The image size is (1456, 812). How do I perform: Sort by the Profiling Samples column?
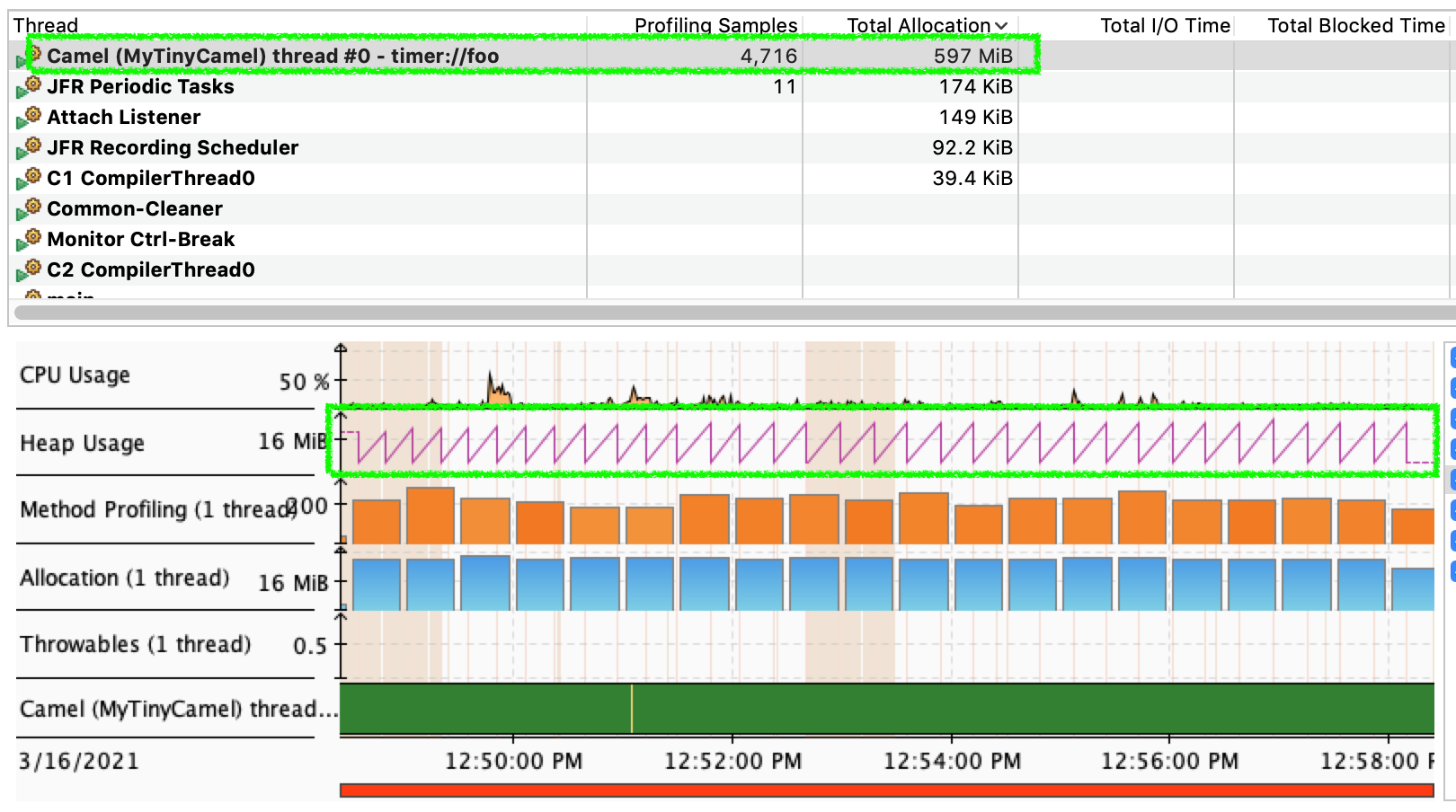coord(715,26)
